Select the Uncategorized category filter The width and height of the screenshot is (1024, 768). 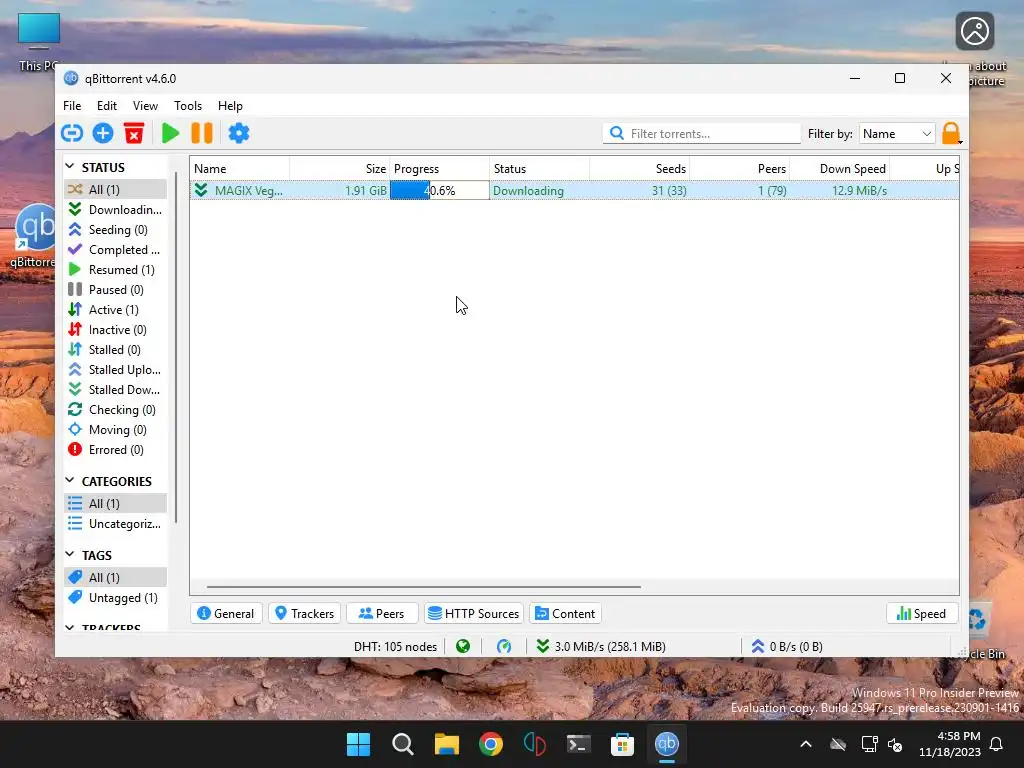click(116, 524)
